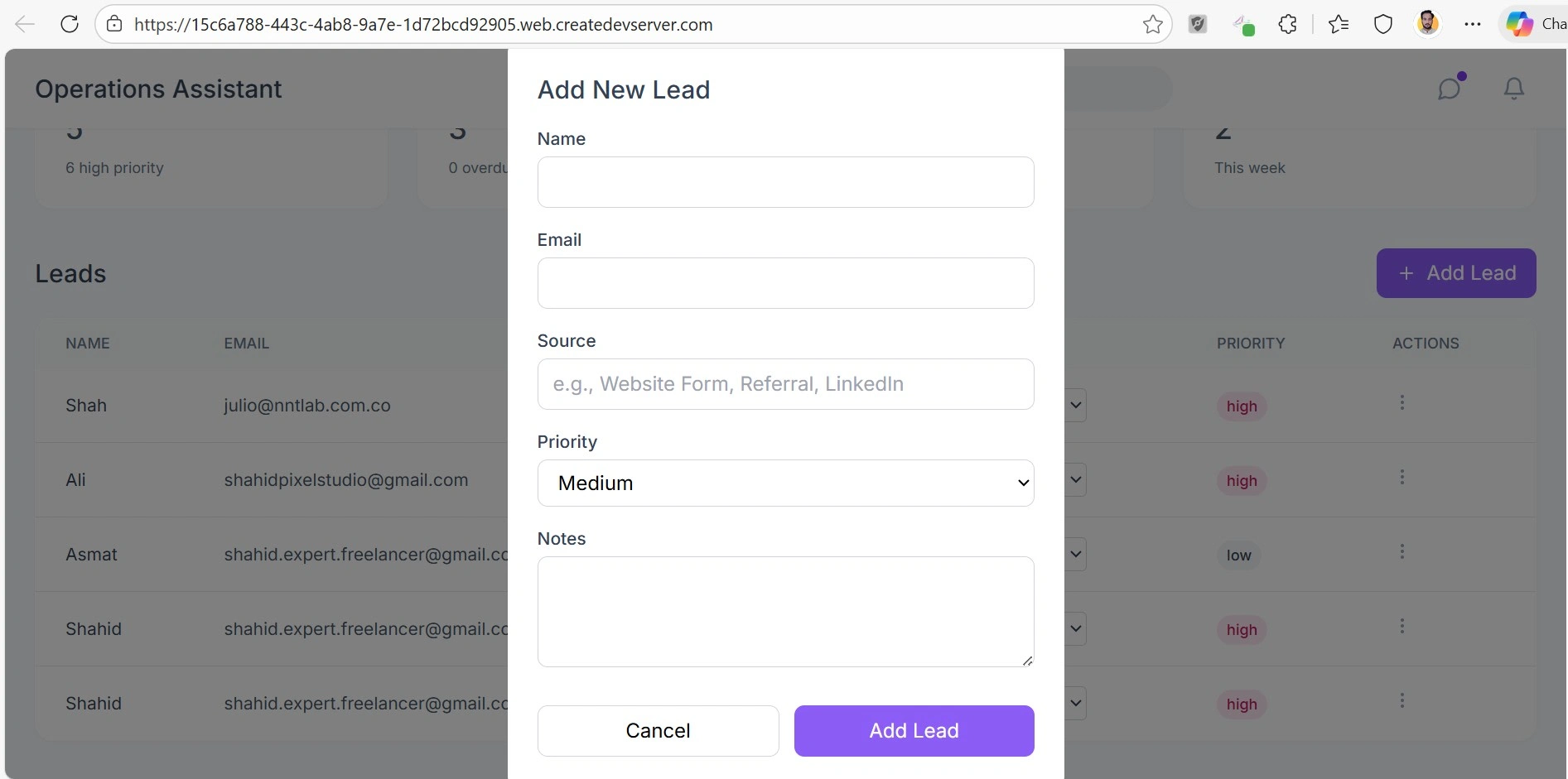Click the browser back arrow
Image resolution: width=1568 pixels, height=779 pixels.
coord(25,24)
